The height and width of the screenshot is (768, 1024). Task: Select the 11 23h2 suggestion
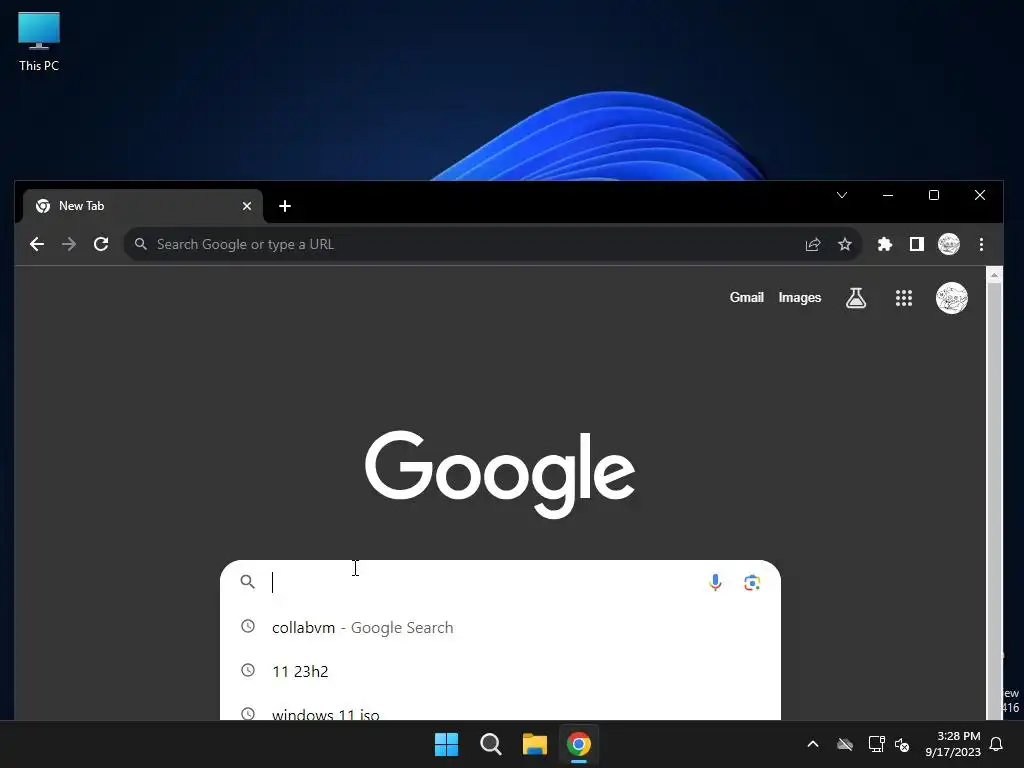coord(500,671)
